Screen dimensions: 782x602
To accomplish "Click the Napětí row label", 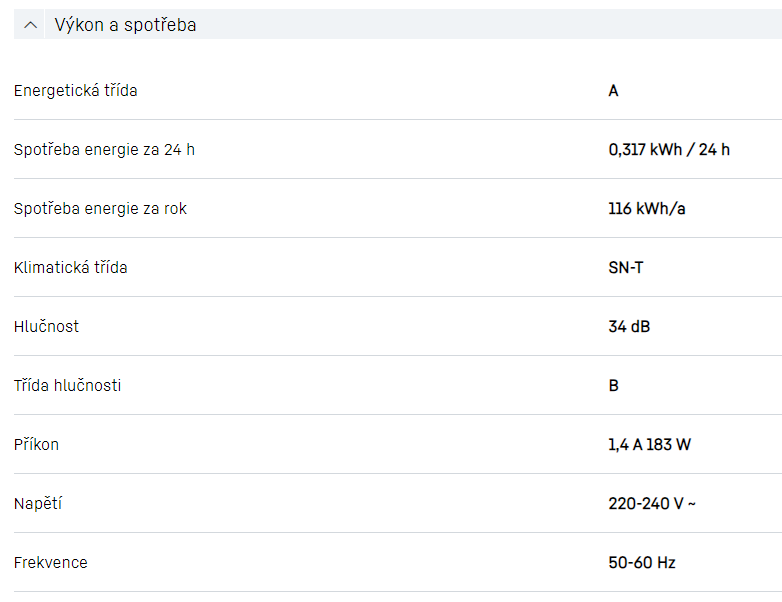I will (x=36, y=504).
